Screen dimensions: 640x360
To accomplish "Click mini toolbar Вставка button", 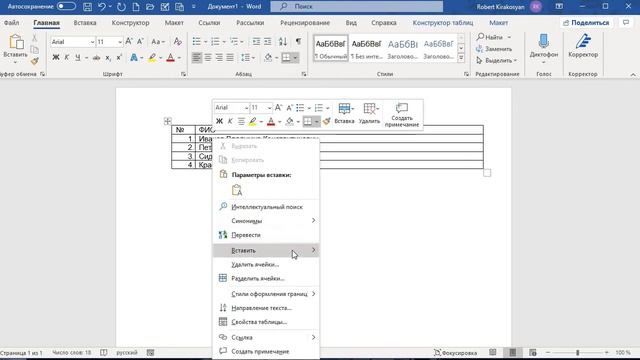I will click(344, 113).
